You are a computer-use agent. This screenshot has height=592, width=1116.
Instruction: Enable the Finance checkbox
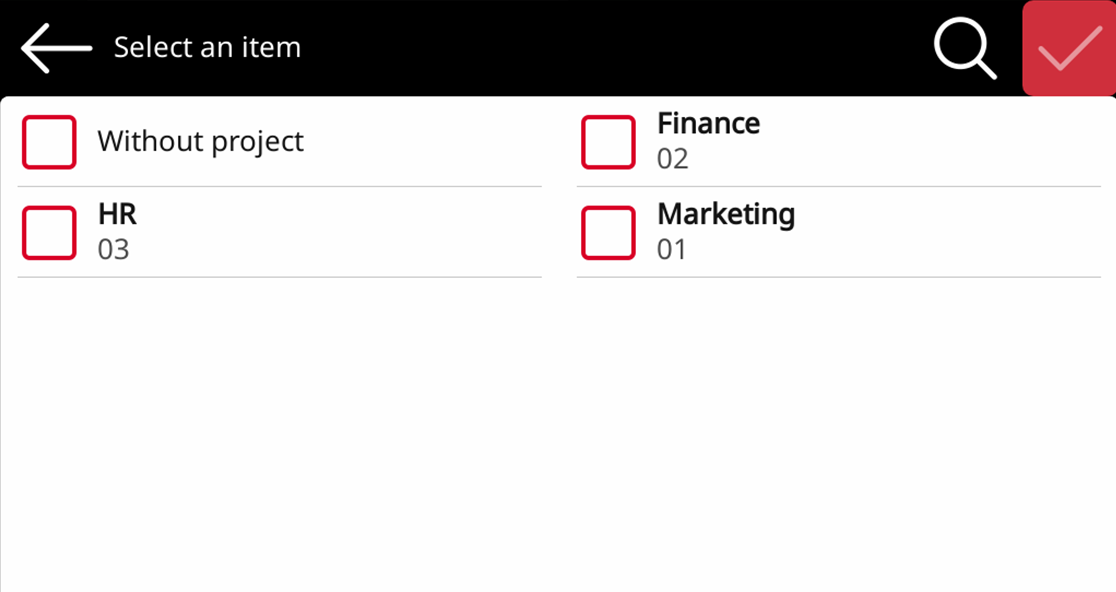click(608, 142)
